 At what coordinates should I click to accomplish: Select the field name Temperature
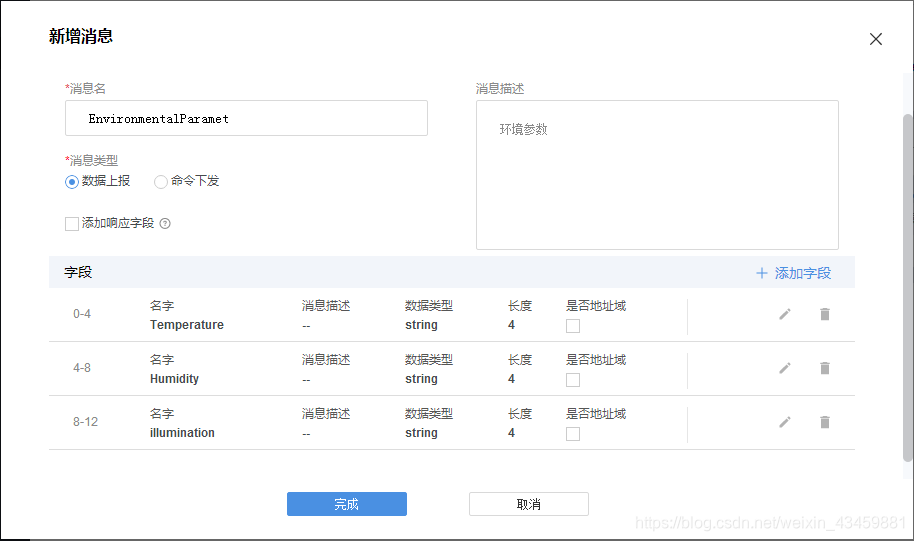point(187,325)
